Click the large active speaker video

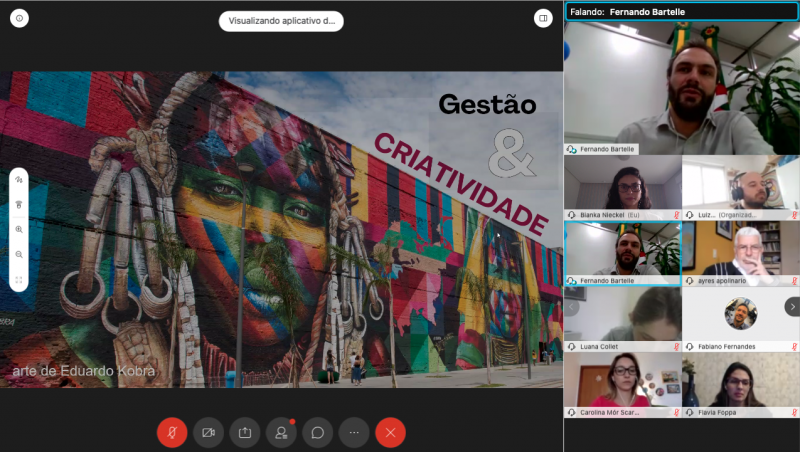pos(682,88)
